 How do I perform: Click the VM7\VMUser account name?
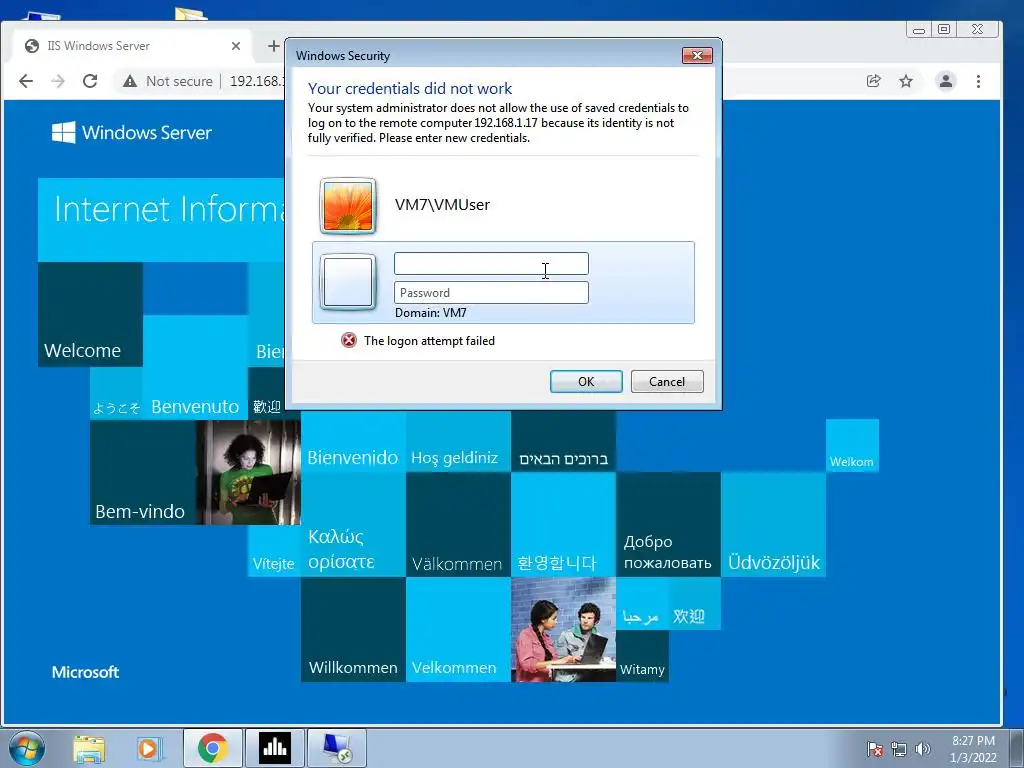(x=442, y=204)
